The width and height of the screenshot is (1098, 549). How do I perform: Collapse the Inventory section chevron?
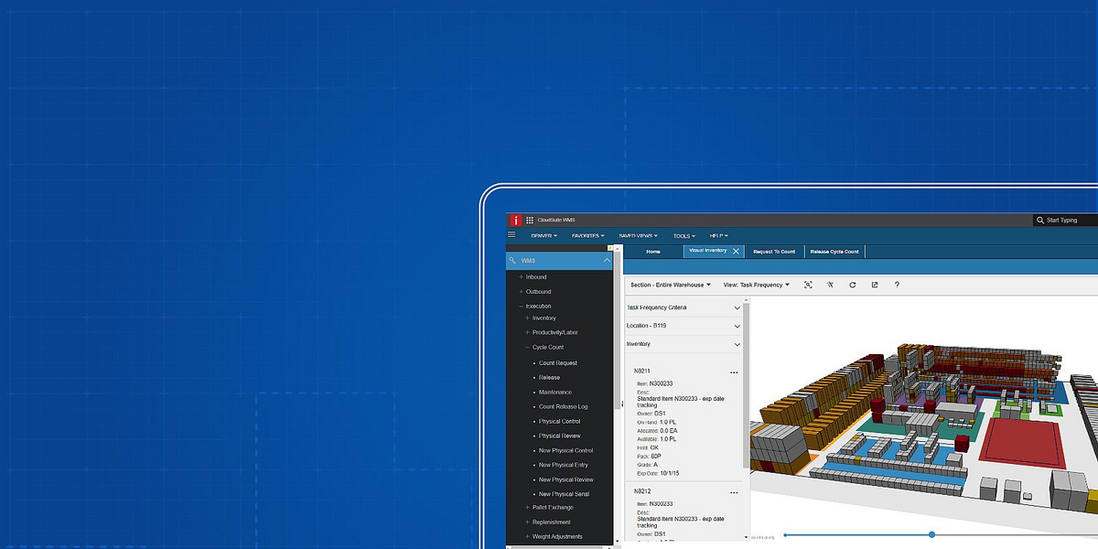tap(737, 345)
